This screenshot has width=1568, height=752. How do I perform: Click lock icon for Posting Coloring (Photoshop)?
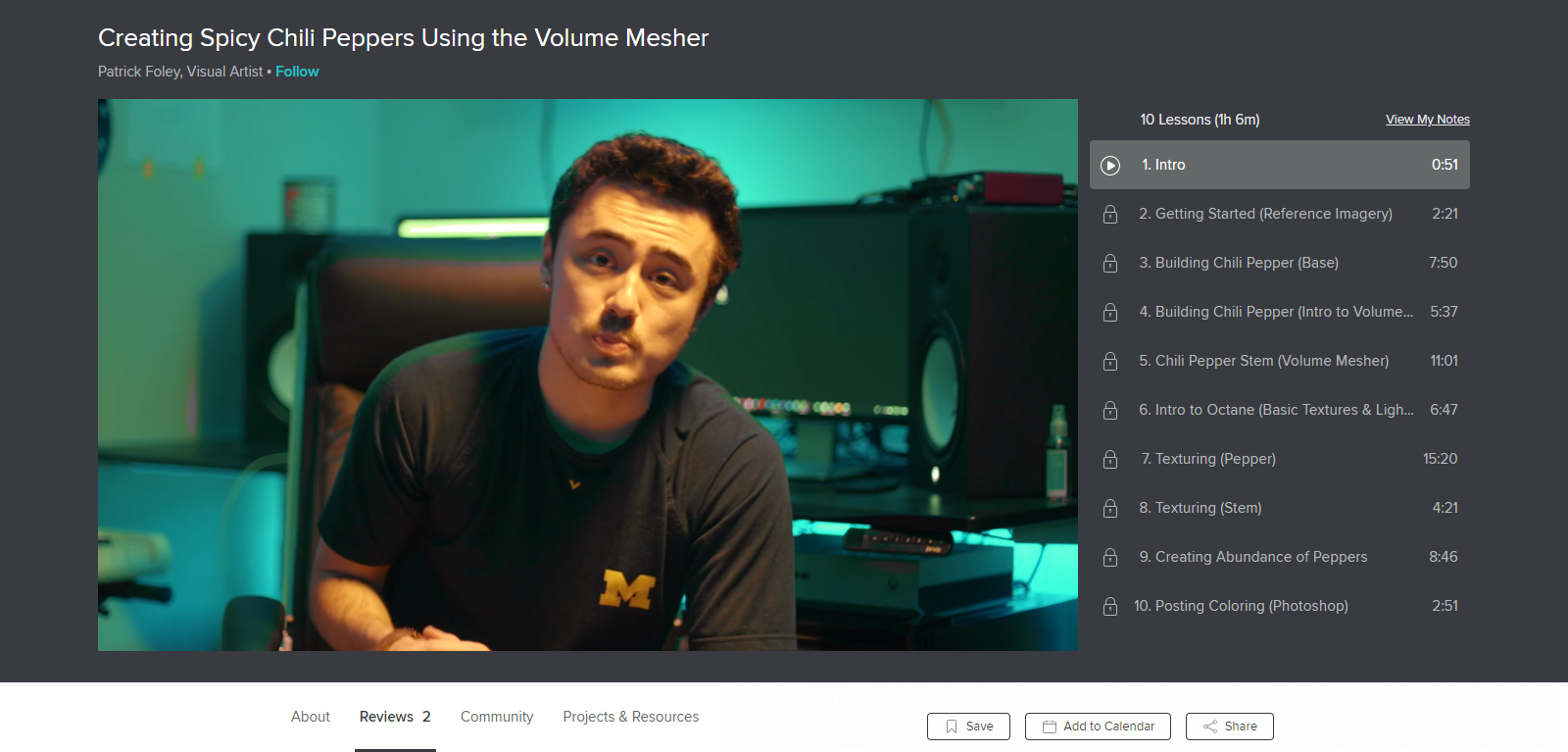1110,606
